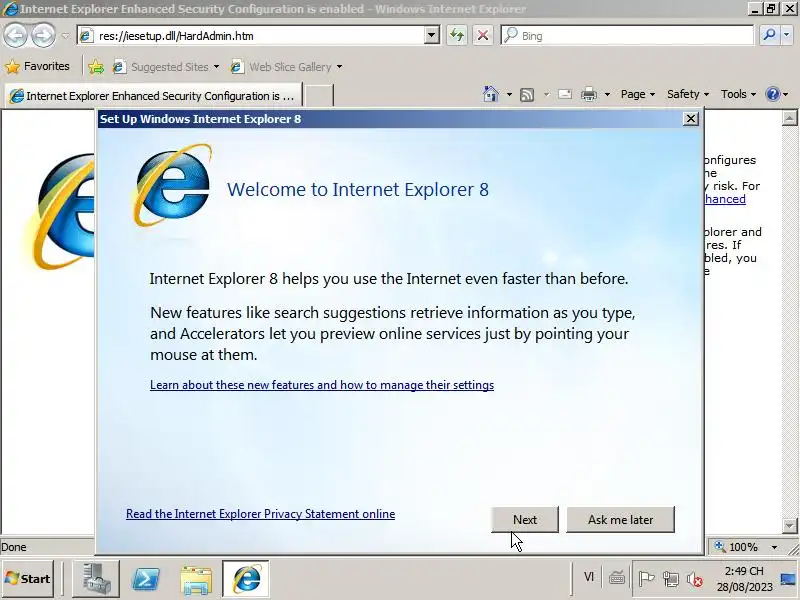The image size is (800, 600).
Task: Click the address bar with res://iesetup.dll URL
Action: (x=252, y=36)
